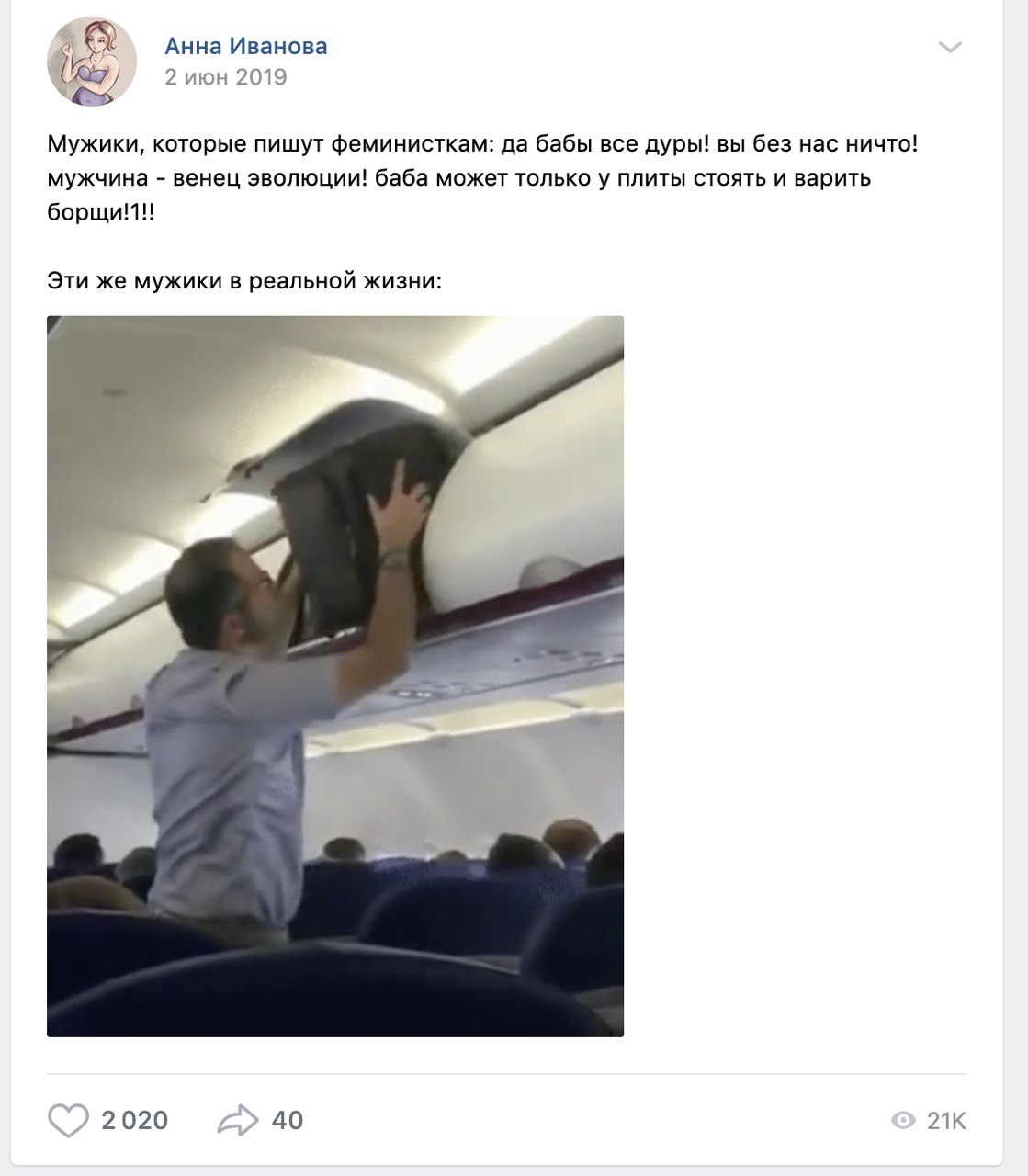The width and height of the screenshot is (1028, 1176).
Task: Click the divider line above the like counter
Action: (x=507, y=1073)
